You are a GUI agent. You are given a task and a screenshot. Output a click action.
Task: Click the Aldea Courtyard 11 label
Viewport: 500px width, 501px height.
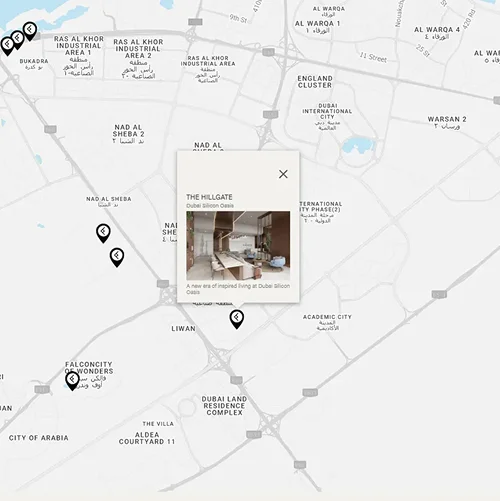(147, 438)
